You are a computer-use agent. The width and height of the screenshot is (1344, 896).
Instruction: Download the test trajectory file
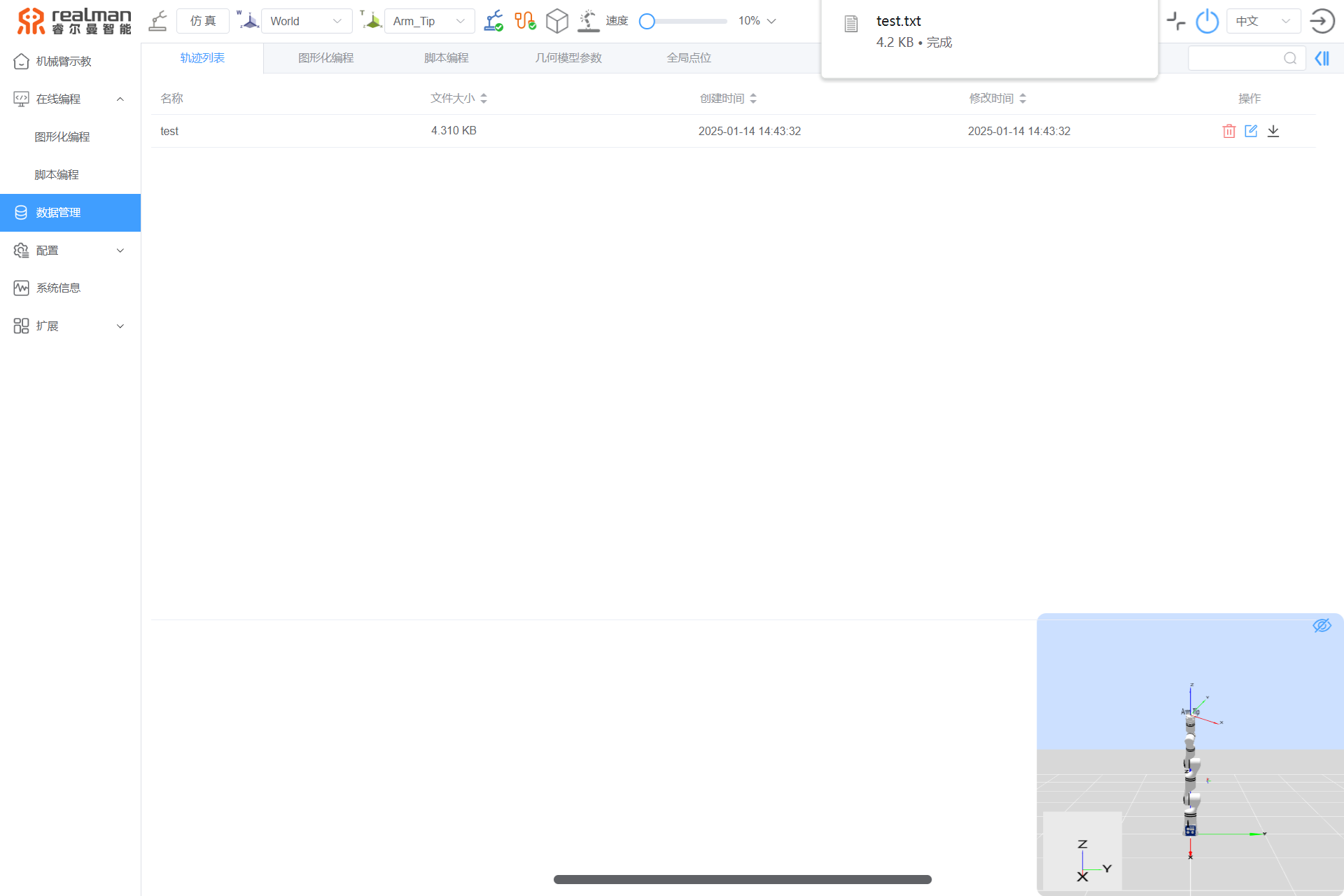point(1273,131)
